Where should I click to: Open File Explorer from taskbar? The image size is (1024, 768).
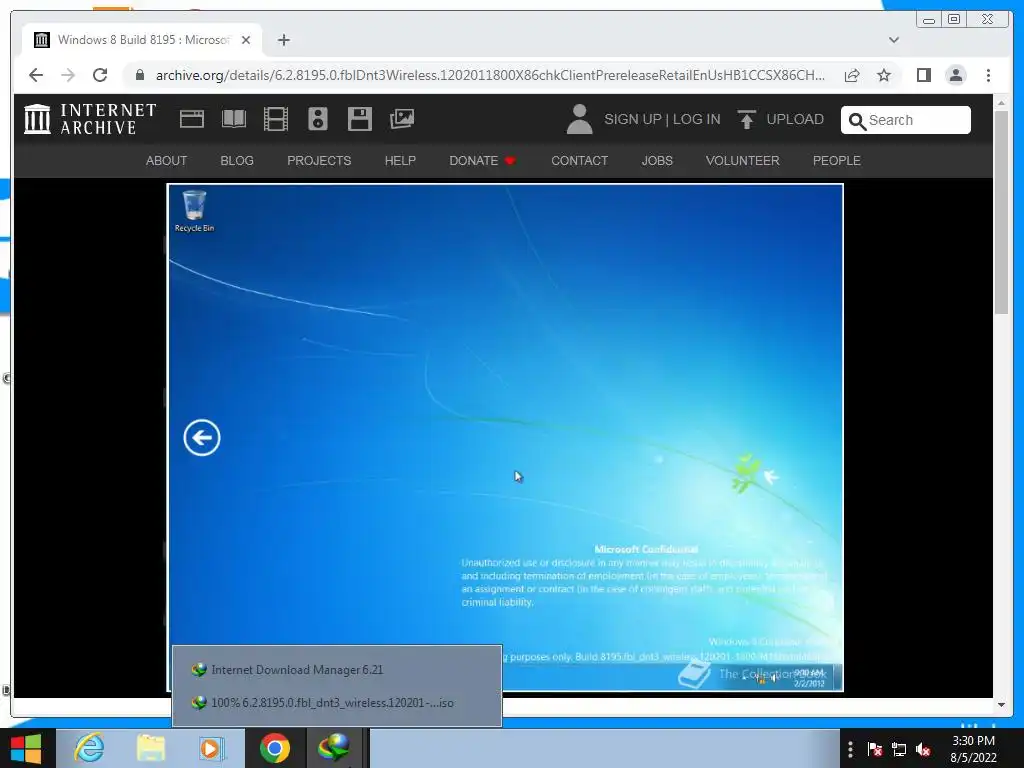pyautogui.click(x=150, y=748)
